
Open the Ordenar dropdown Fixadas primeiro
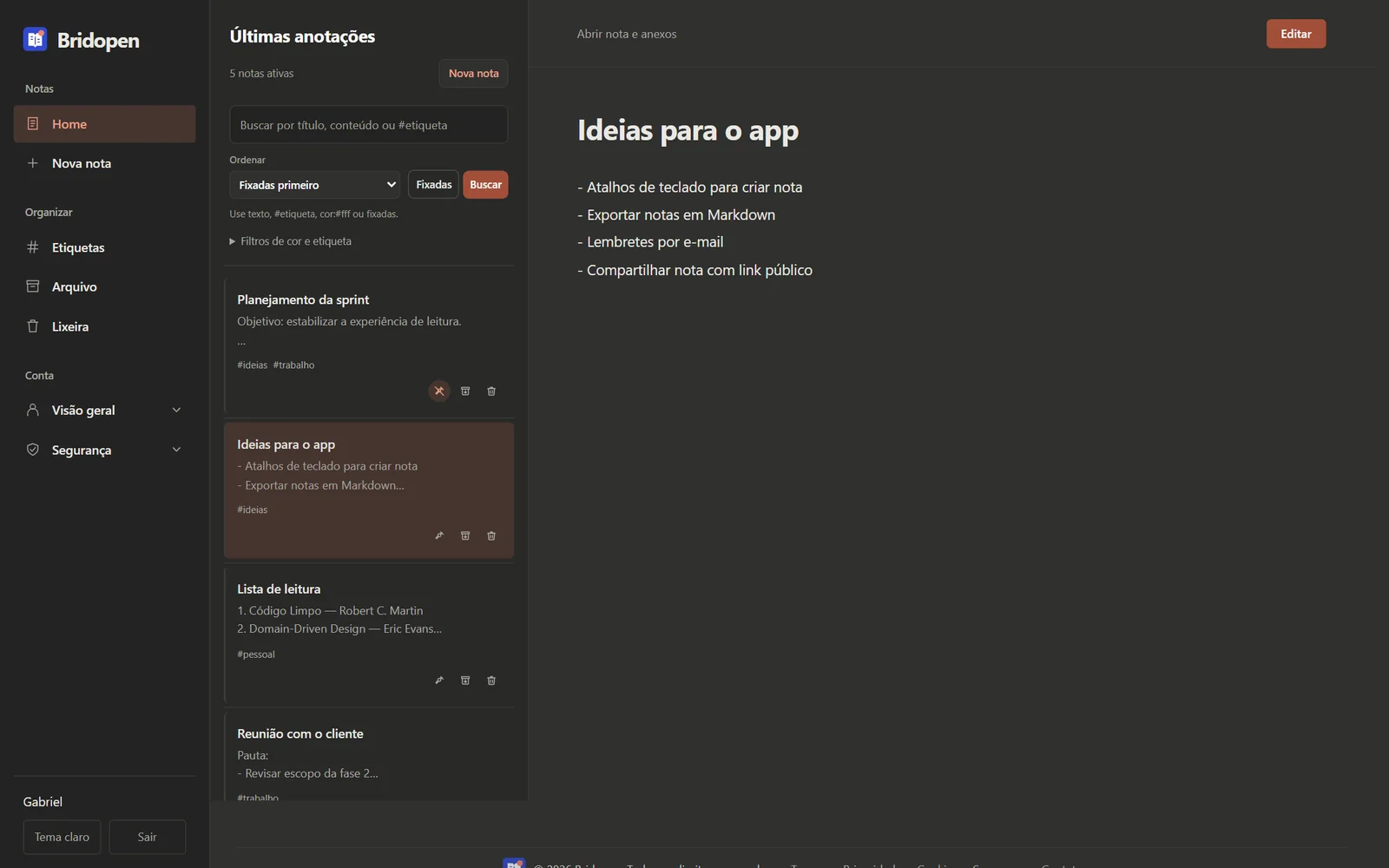[314, 185]
